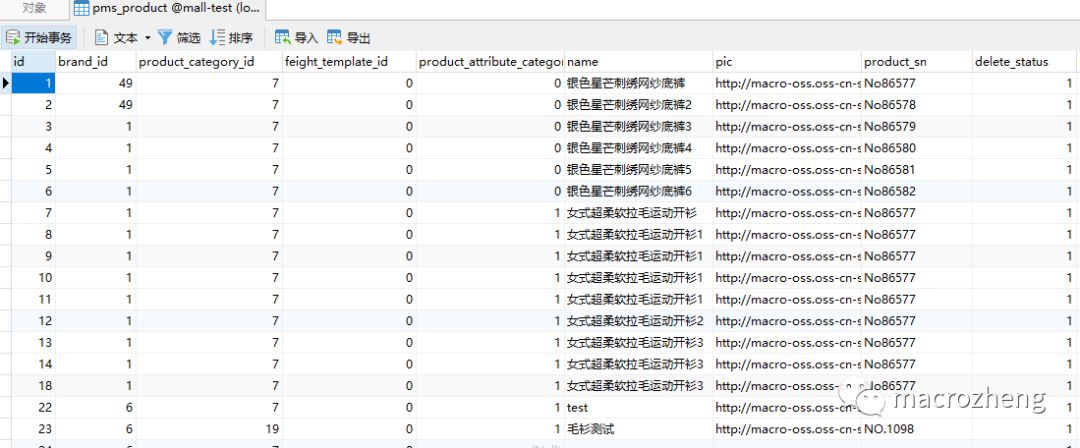Select the cell with id 18
1080x448 pixels.
(x=34, y=385)
